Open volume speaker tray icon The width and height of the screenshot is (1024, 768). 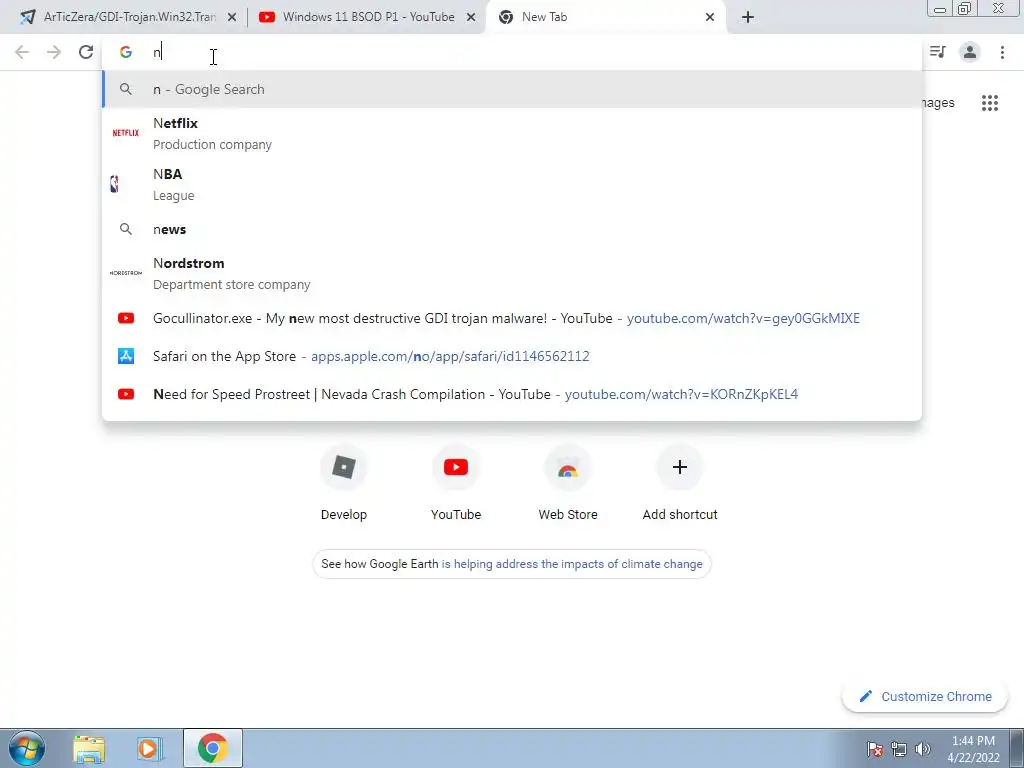coord(923,749)
